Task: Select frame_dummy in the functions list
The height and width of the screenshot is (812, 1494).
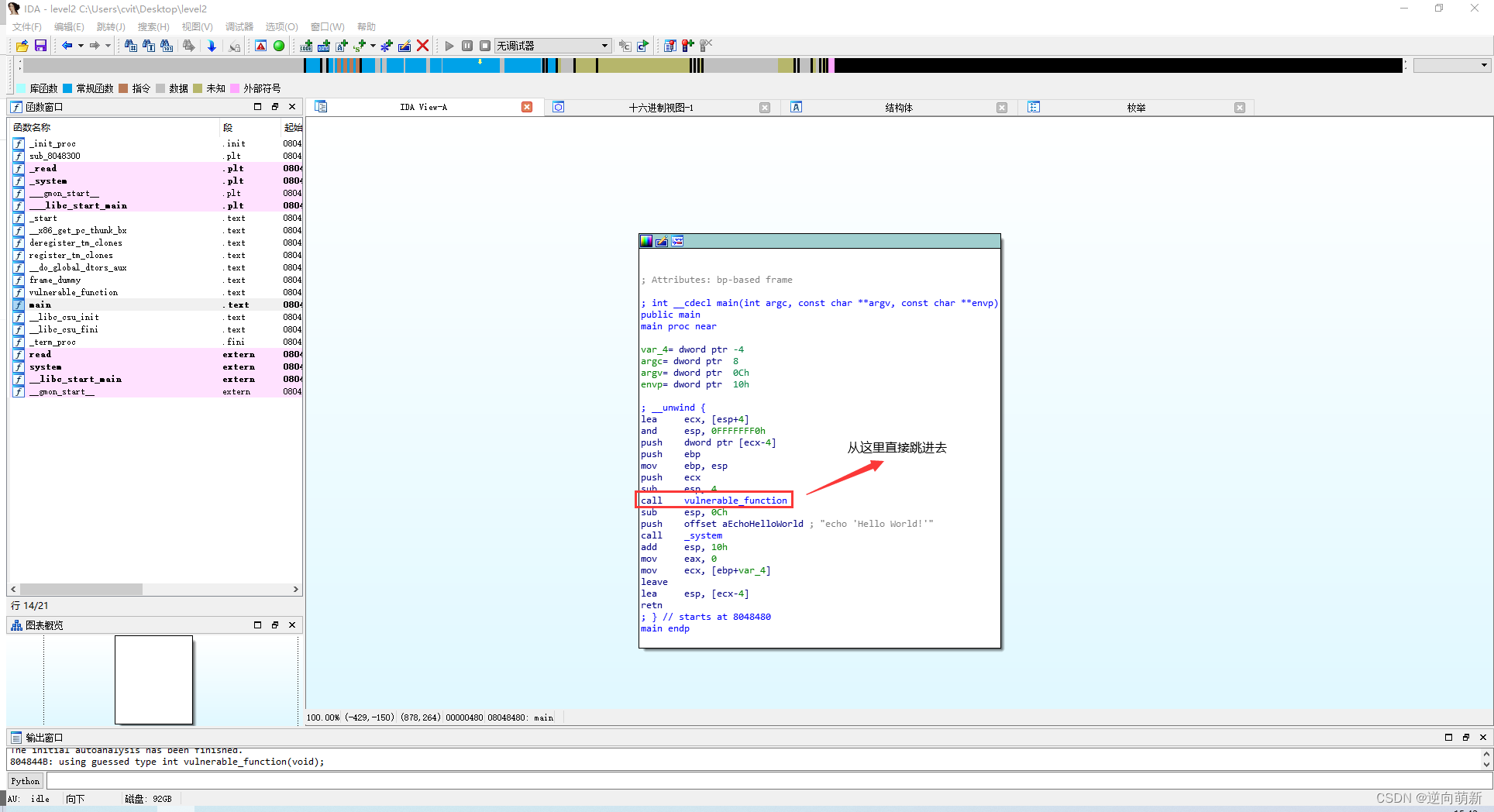Action: click(157, 280)
